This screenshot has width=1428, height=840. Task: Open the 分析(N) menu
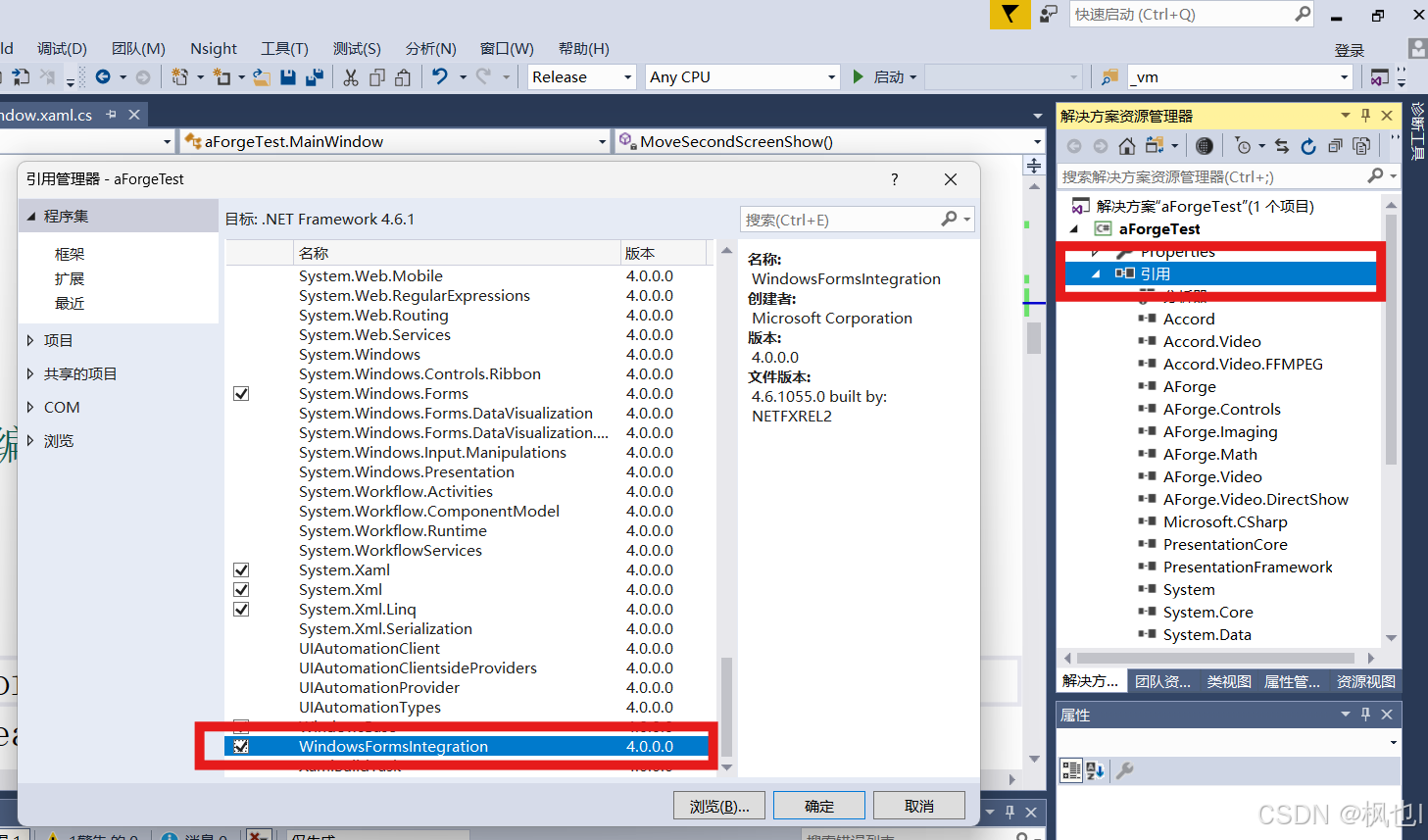click(430, 48)
